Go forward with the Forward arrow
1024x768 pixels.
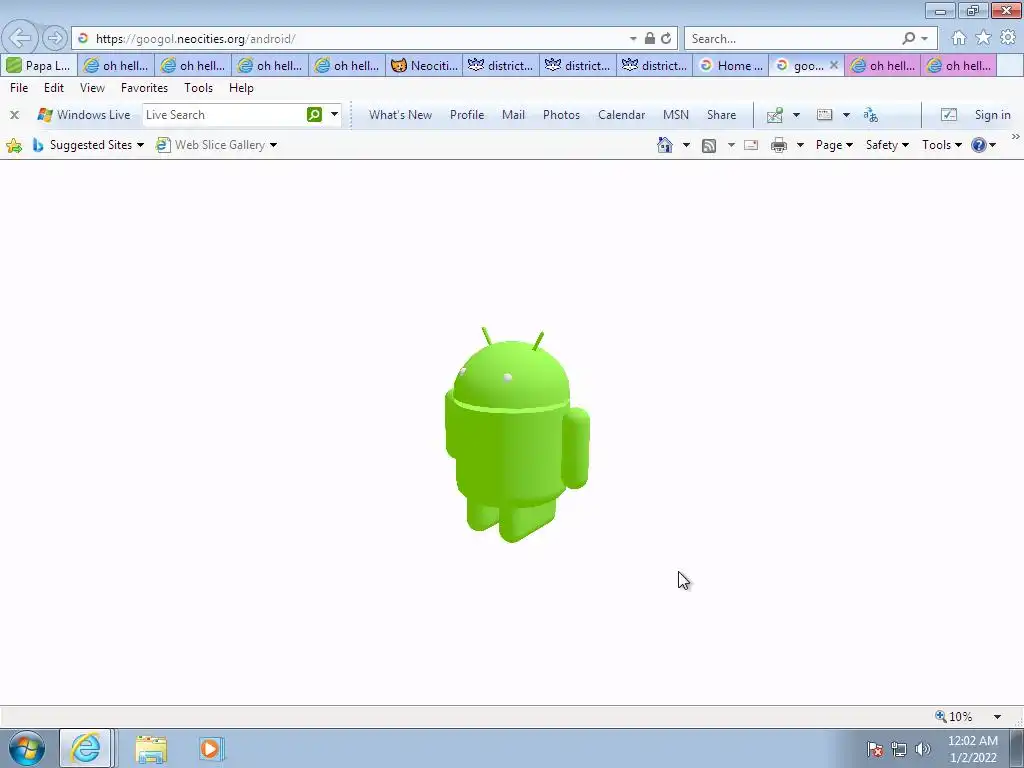click(x=55, y=39)
